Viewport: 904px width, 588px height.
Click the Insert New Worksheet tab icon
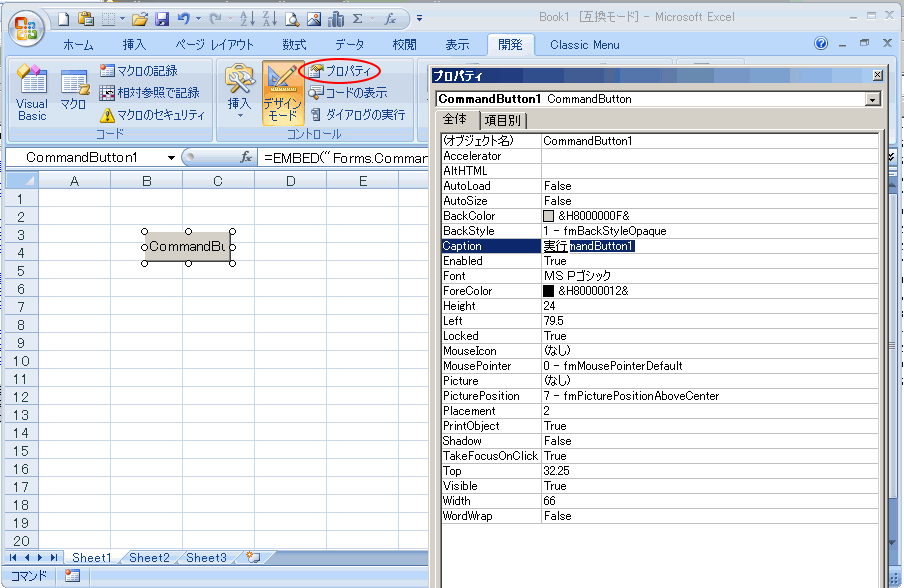(x=252, y=558)
